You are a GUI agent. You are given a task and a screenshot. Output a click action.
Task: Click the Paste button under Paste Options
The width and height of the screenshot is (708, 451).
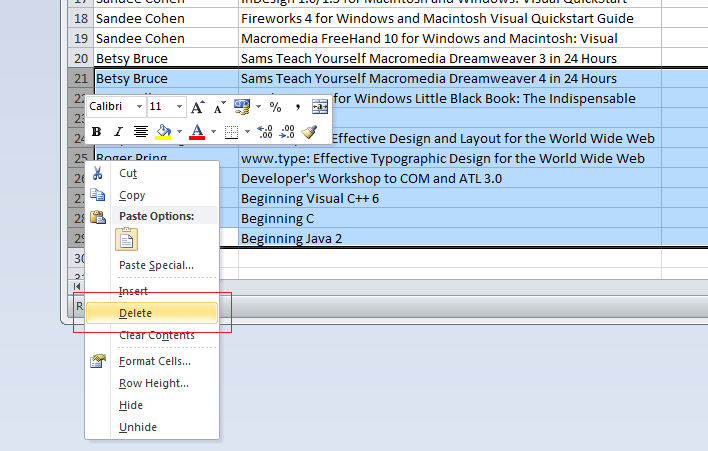click(126, 239)
